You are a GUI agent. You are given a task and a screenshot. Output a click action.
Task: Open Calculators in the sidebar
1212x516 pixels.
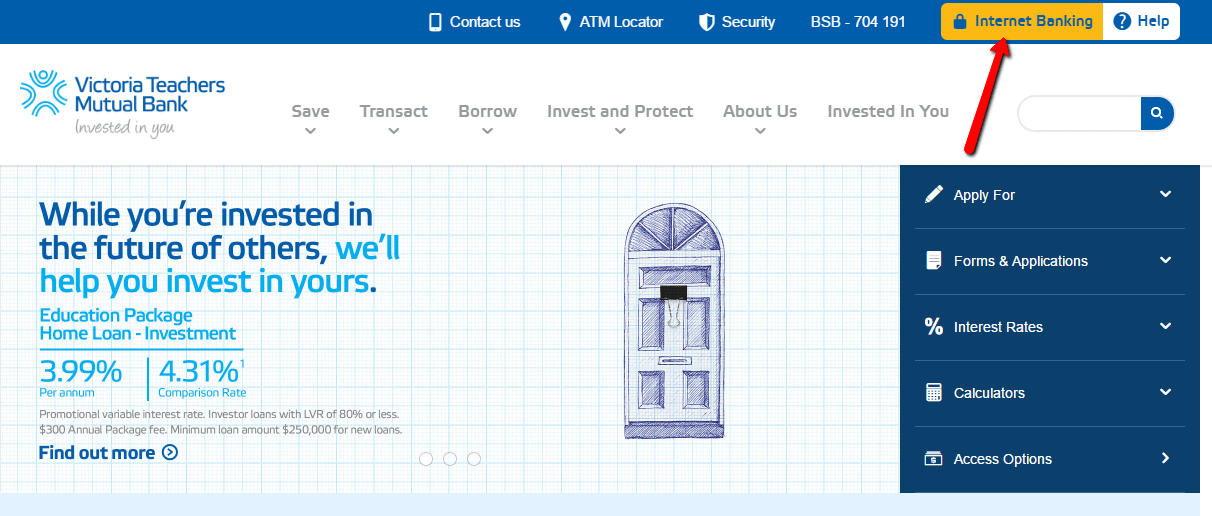(x=1050, y=393)
